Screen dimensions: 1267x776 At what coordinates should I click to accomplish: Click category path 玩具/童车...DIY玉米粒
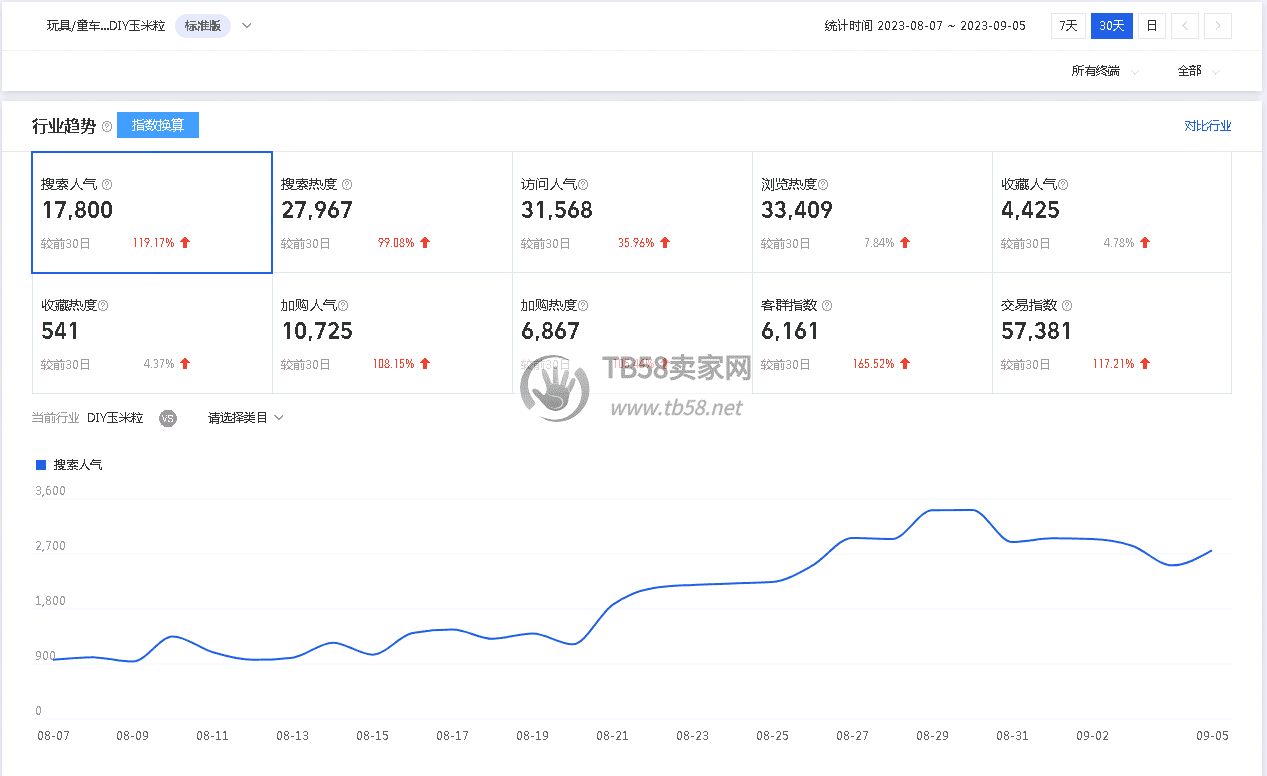[x=106, y=26]
